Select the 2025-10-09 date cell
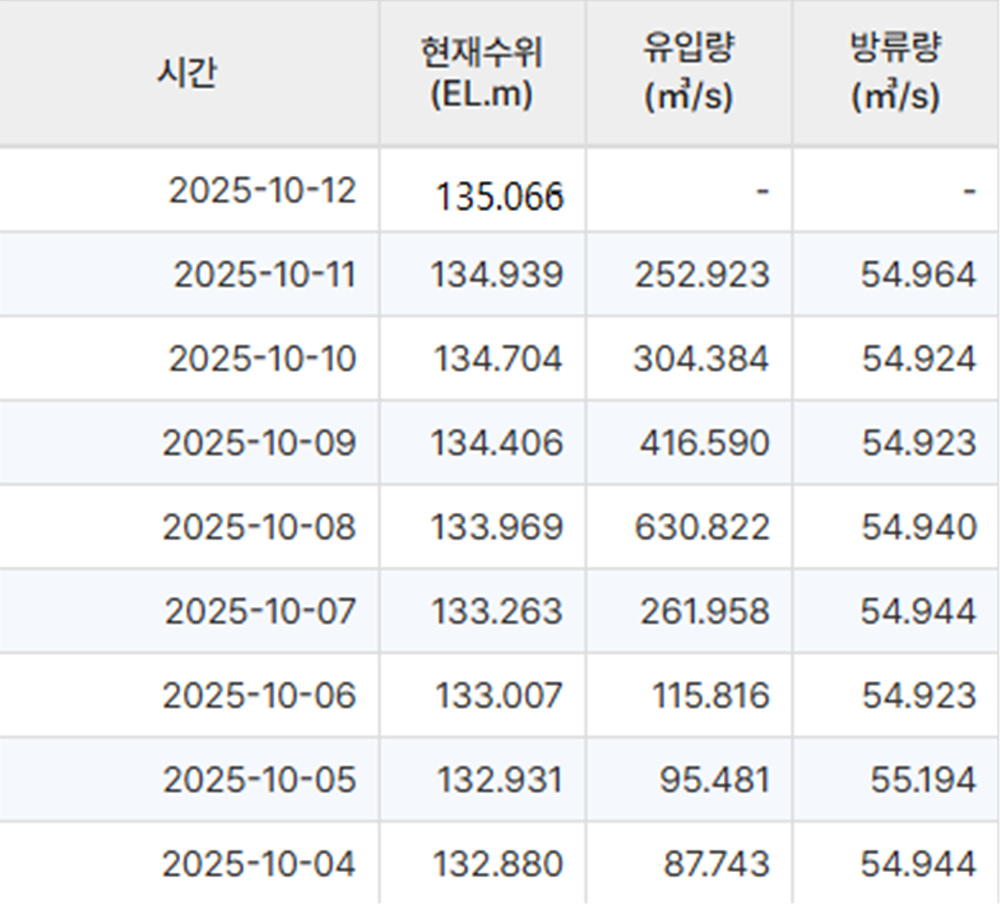 [259, 442]
